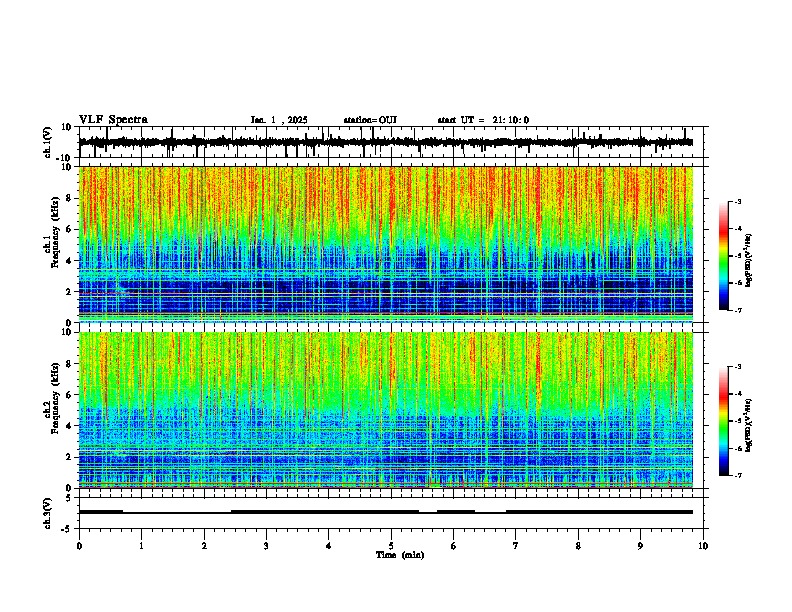Click the ch.3 black bar signal panel
The height and width of the screenshot is (612, 792).
coord(393,513)
